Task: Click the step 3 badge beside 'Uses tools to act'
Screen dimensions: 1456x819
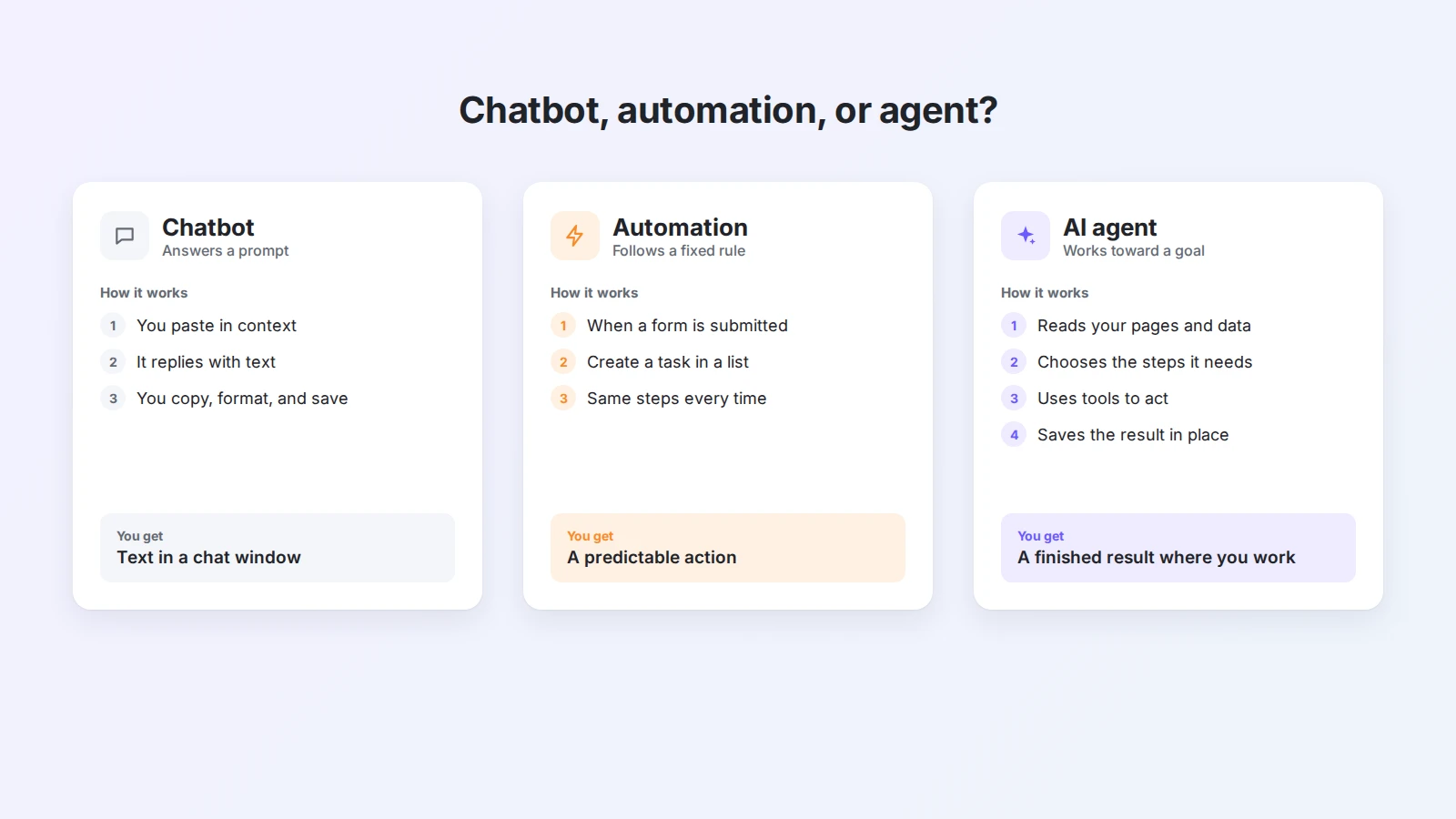Action: [1014, 398]
